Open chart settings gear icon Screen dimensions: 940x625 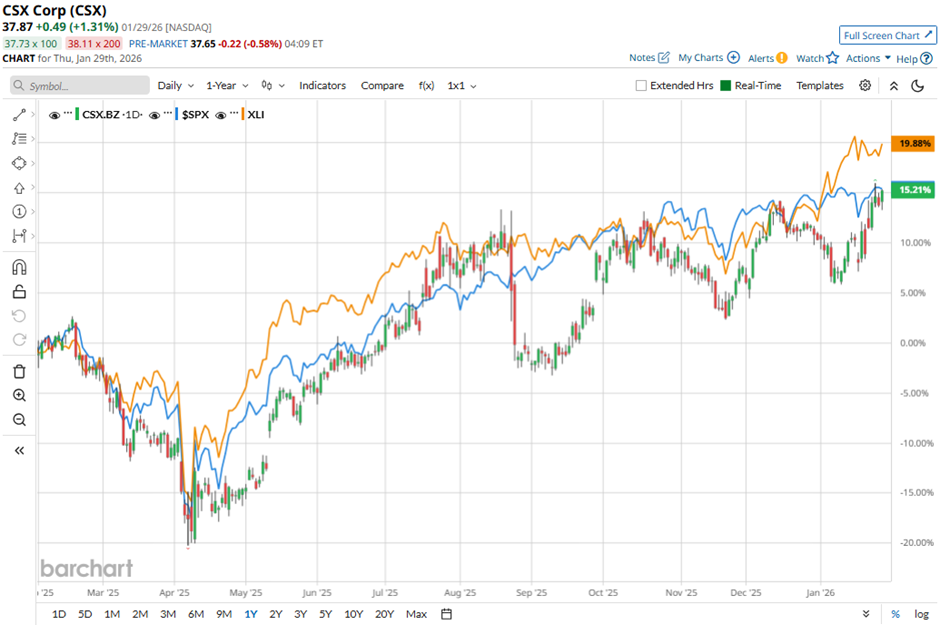point(864,86)
